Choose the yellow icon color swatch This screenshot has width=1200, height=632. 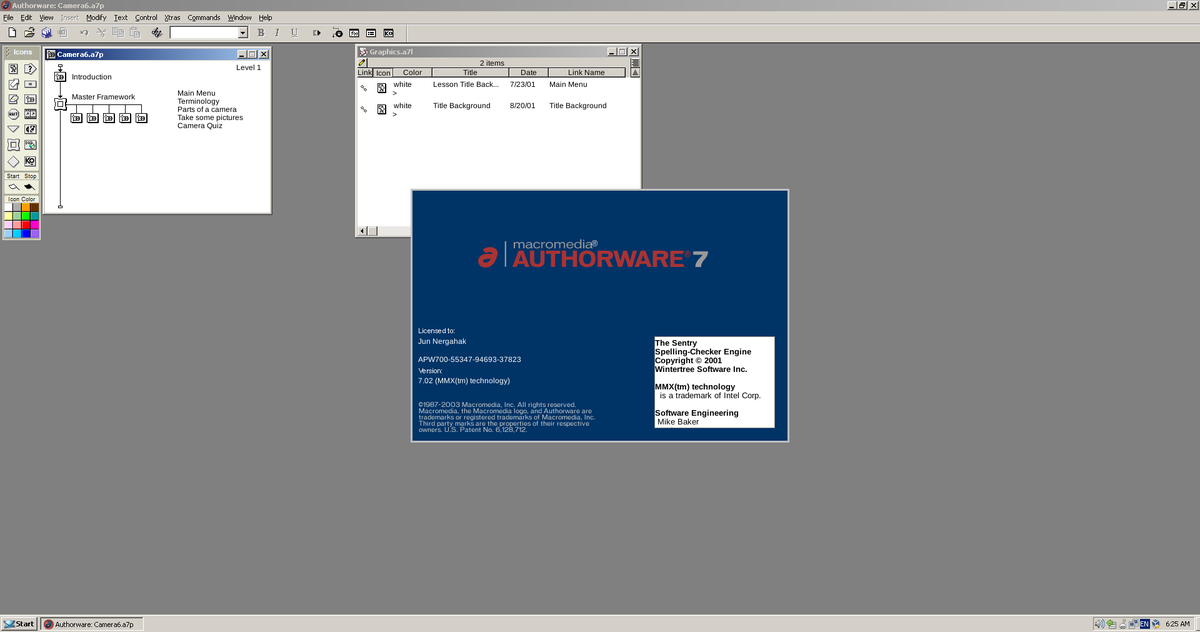coord(8,215)
